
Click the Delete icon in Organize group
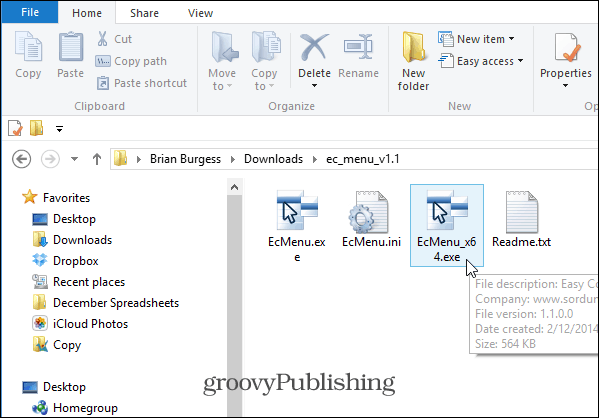[314, 48]
